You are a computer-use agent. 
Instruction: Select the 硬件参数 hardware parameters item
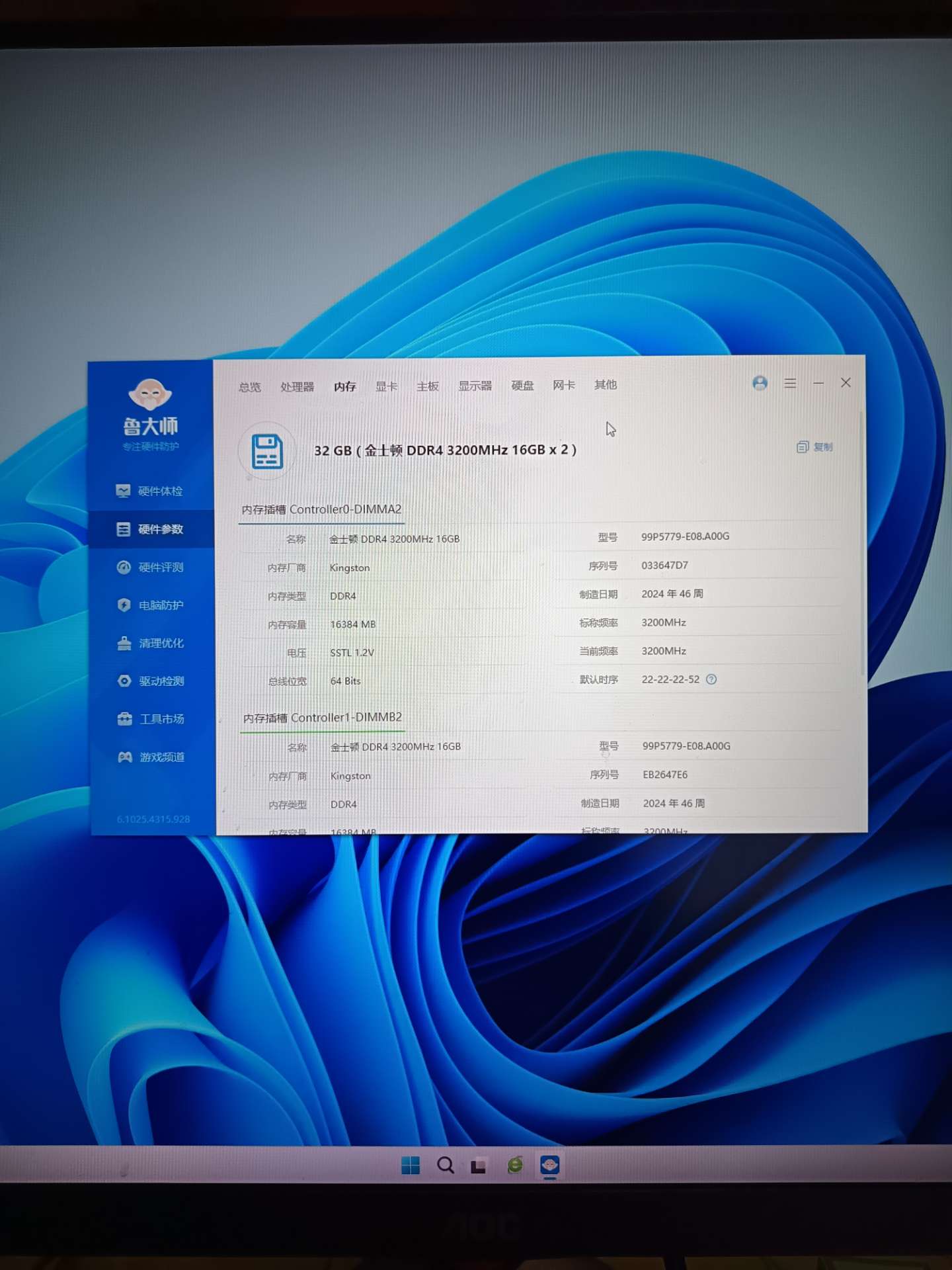pyautogui.click(x=151, y=529)
